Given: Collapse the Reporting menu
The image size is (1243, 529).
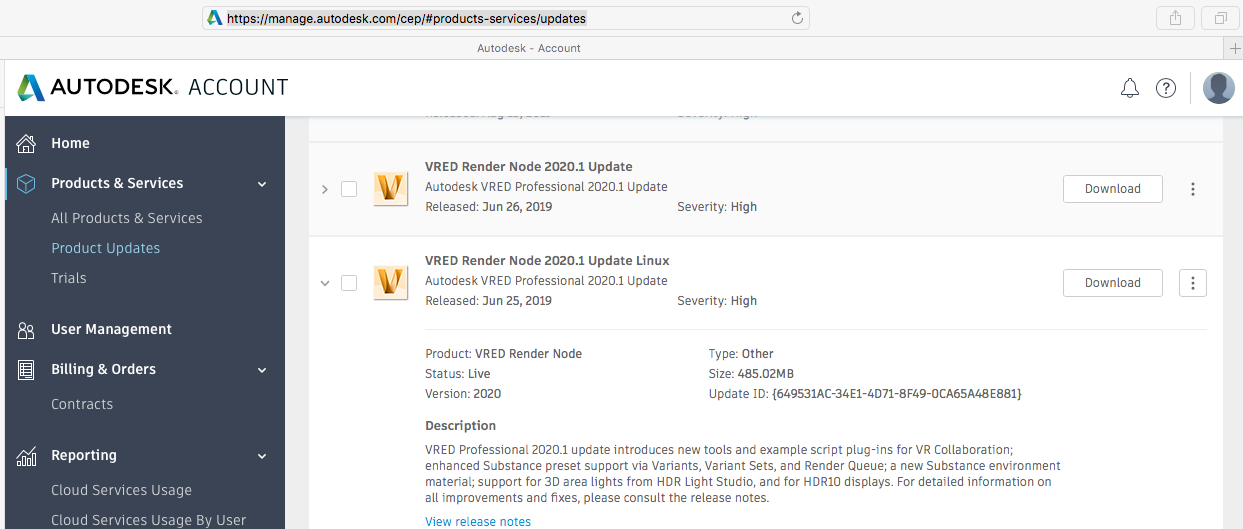Looking at the screenshot, I should (x=262, y=456).
